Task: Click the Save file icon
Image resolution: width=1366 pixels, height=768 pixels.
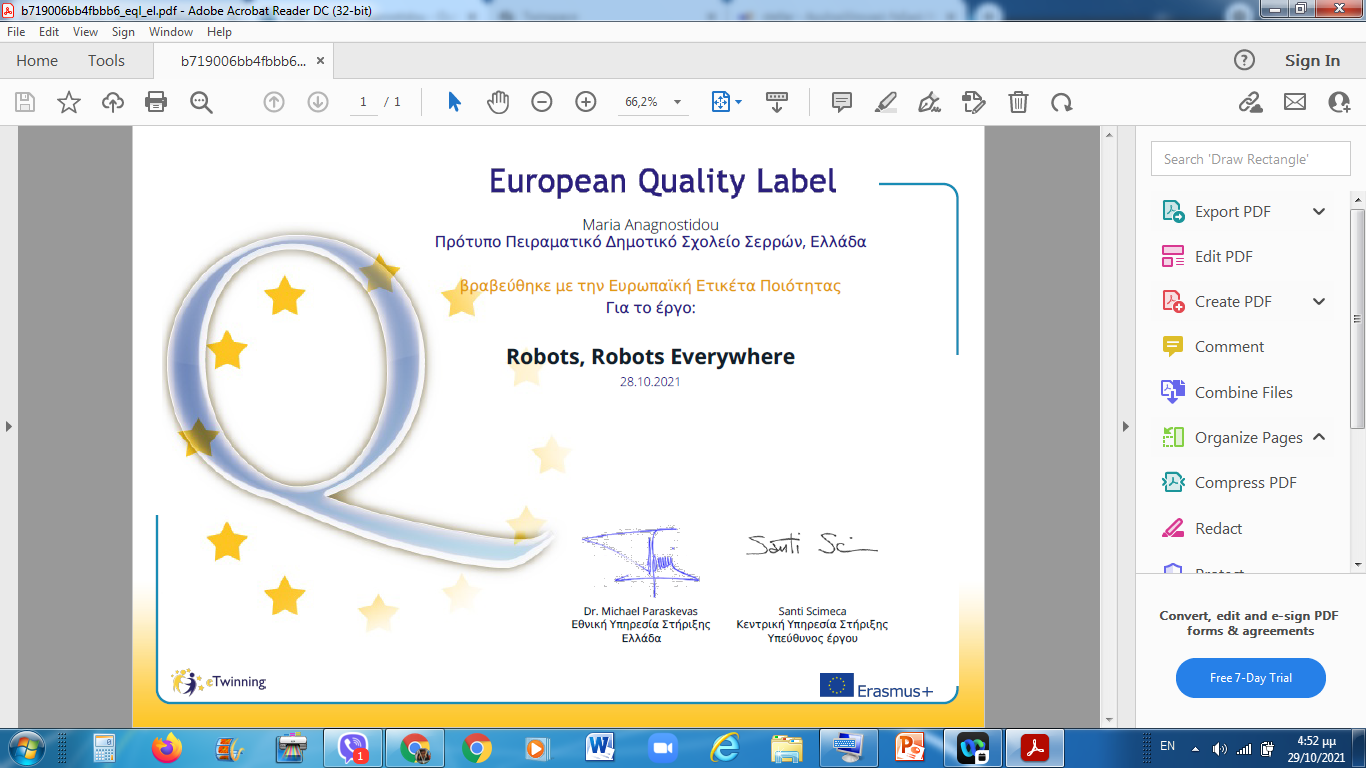Action: (25, 102)
